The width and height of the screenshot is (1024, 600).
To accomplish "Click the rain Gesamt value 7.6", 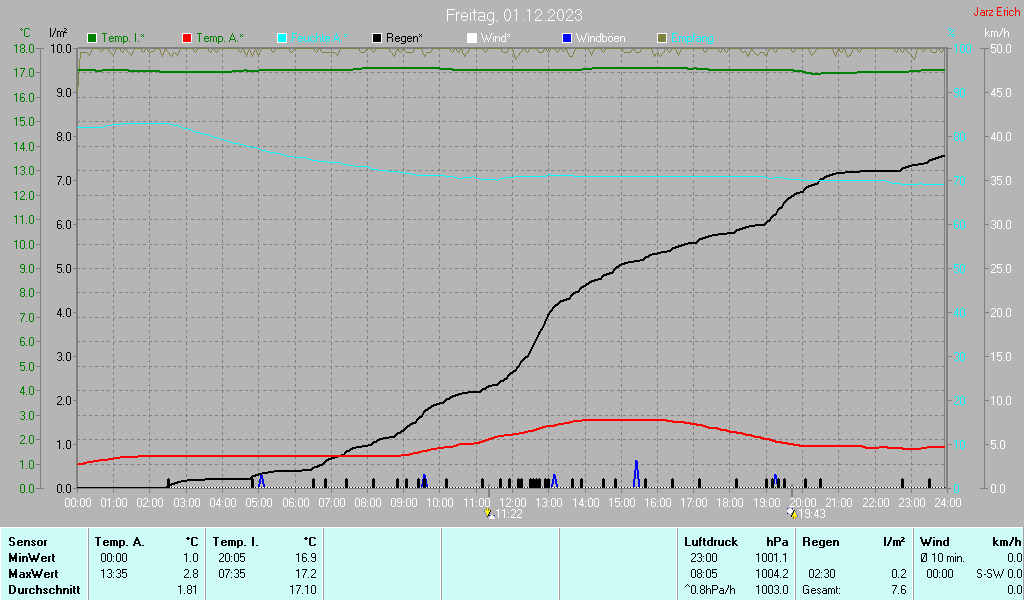I will pyautogui.click(x=897, y=590).
